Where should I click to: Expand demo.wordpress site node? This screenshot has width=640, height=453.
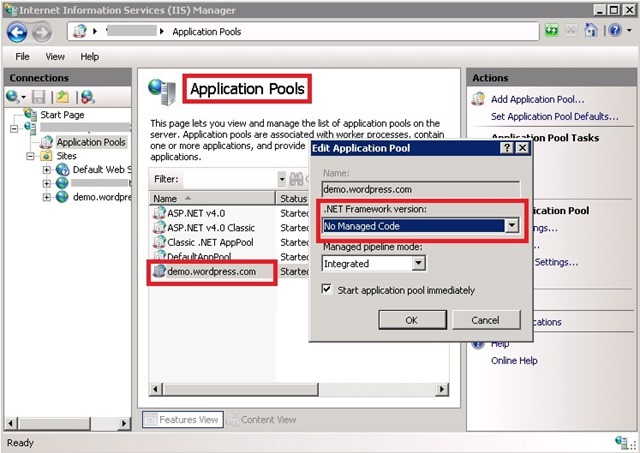click(x=47, y=197)
